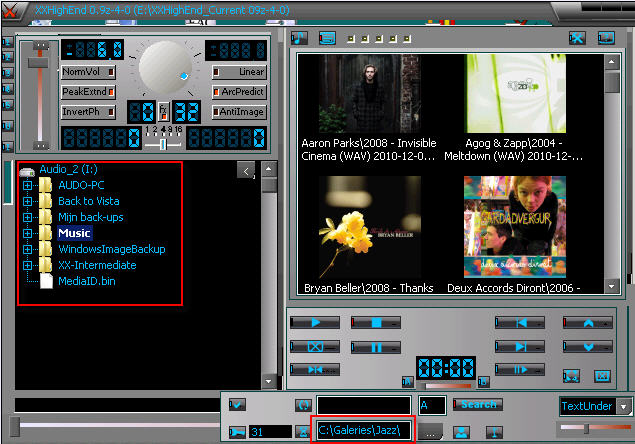Image resolution: width=635 pixels, height=444 pixels.
Task: Collapse the tree panel with the < button
Action: coord(246,171)
